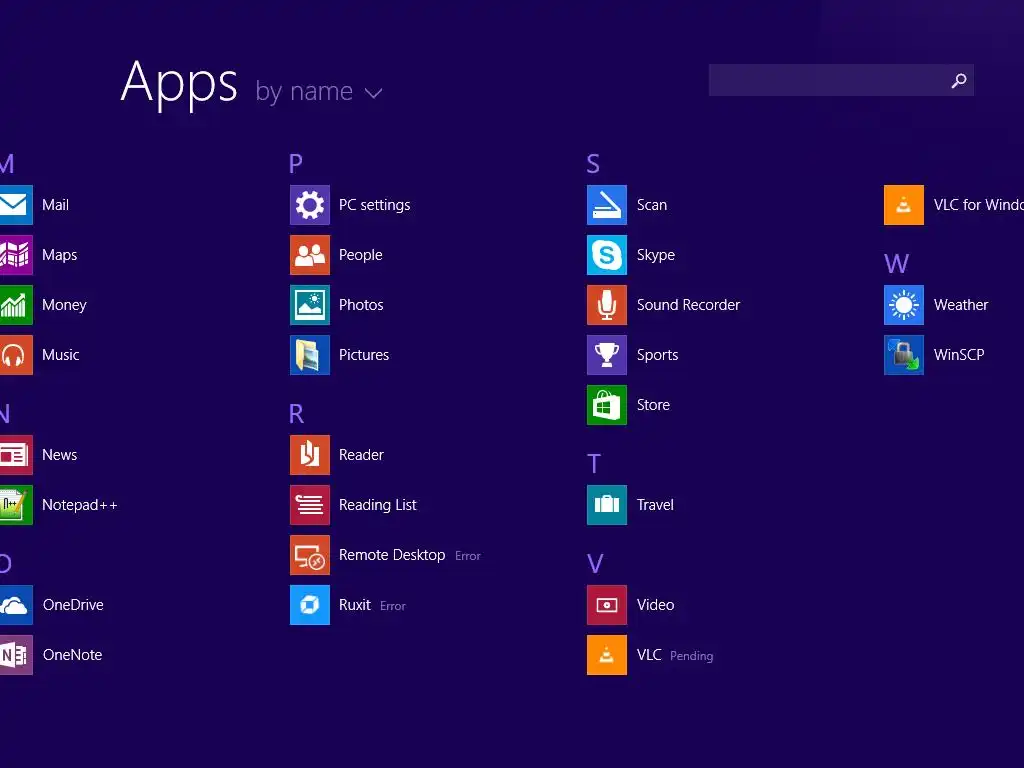Image resolution: width=1024 pixels, height=768 pixels.
Task: Open the Mail app tile icon
Action: tap(16, 204)
